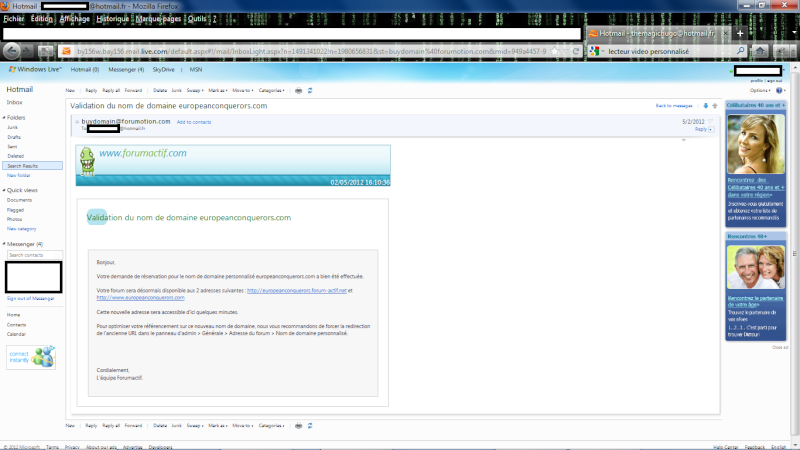The height and width of the screenshot is (450, 800).
Task: Open the Outils menu
Action: click(197, 19)
